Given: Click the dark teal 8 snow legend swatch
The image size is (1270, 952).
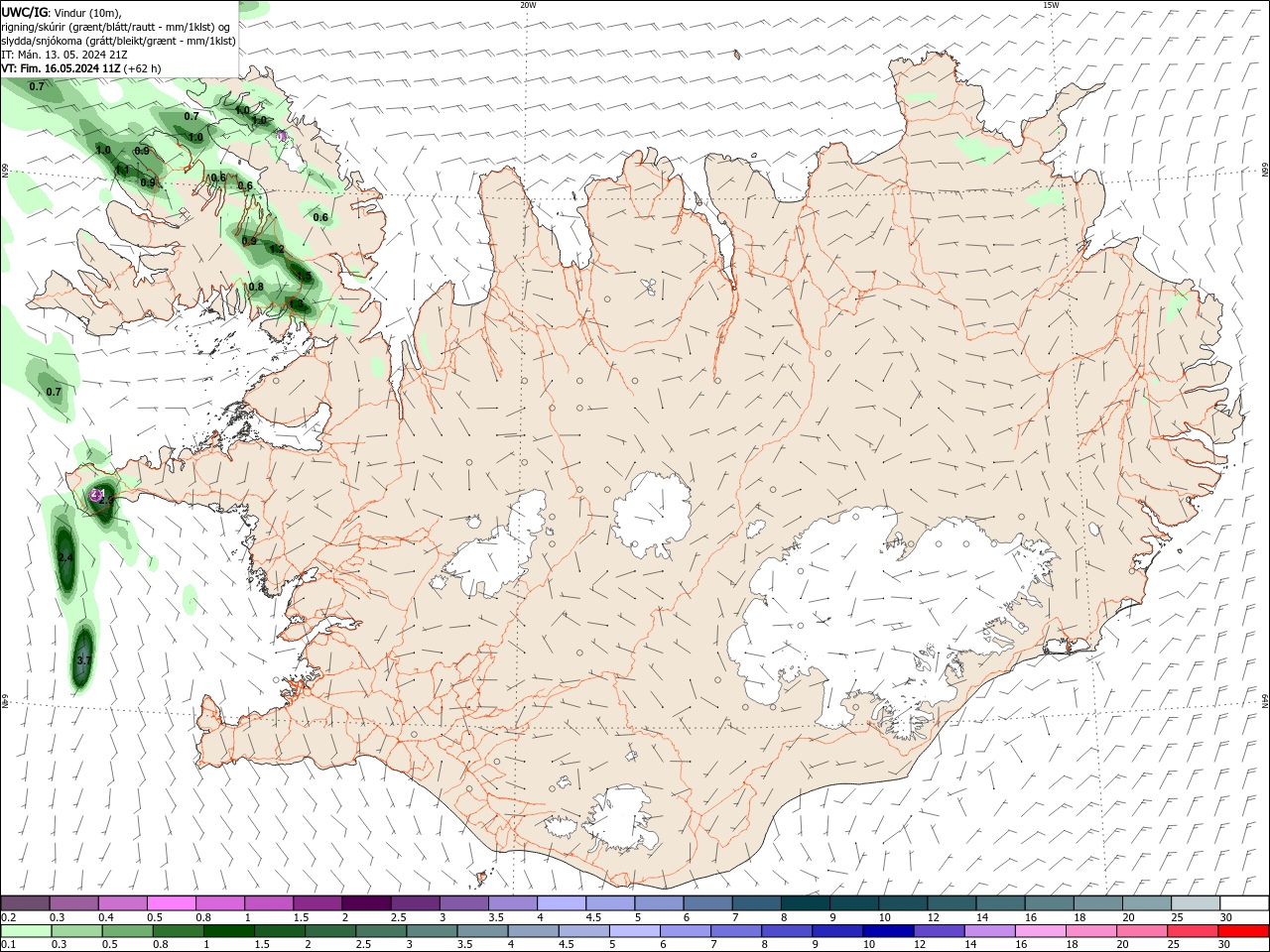Looking at the screenshot, I should (x=806, y=903).
